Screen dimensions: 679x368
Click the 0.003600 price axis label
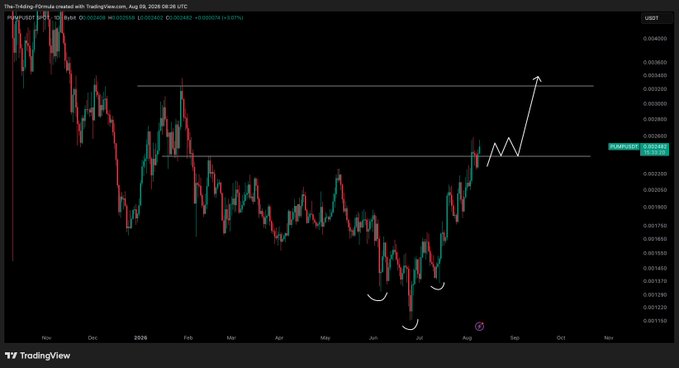(655, 62)
